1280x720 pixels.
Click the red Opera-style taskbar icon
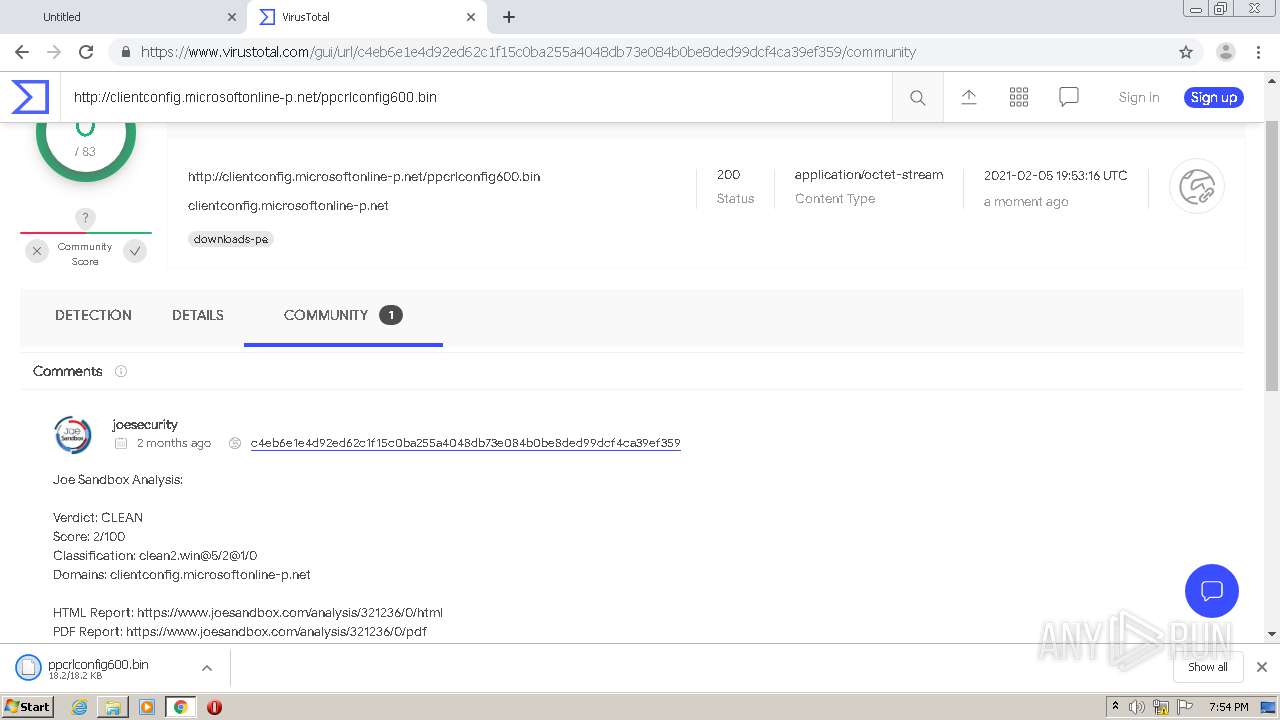point(214,707)
